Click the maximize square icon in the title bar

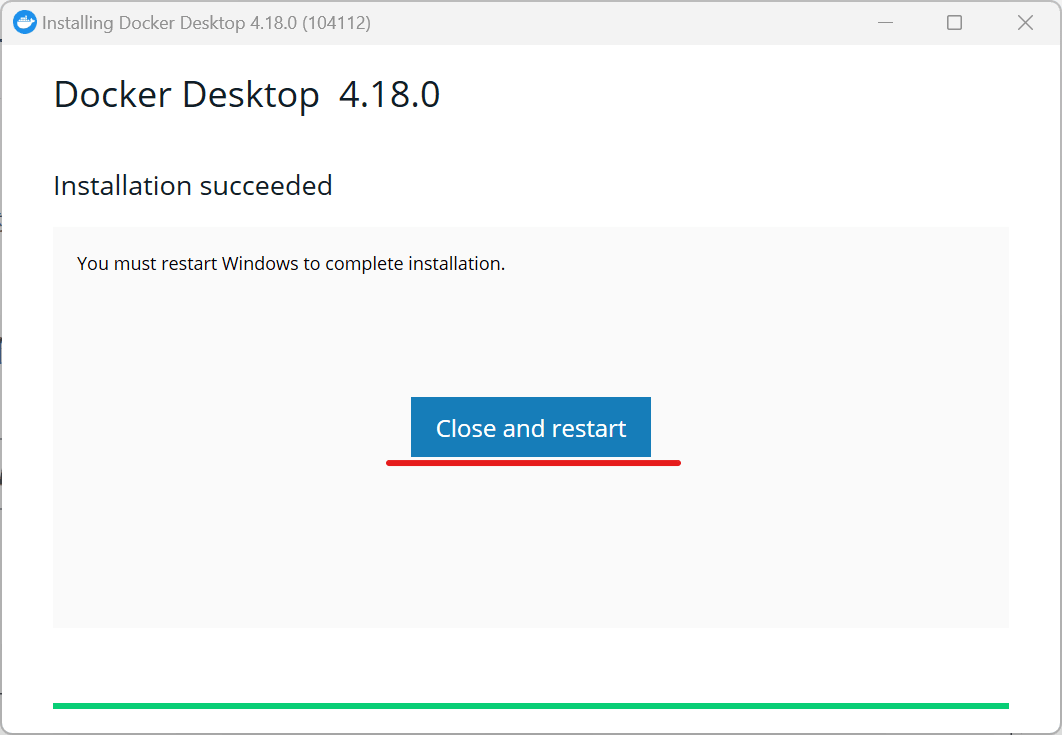[x=954, y=22]
